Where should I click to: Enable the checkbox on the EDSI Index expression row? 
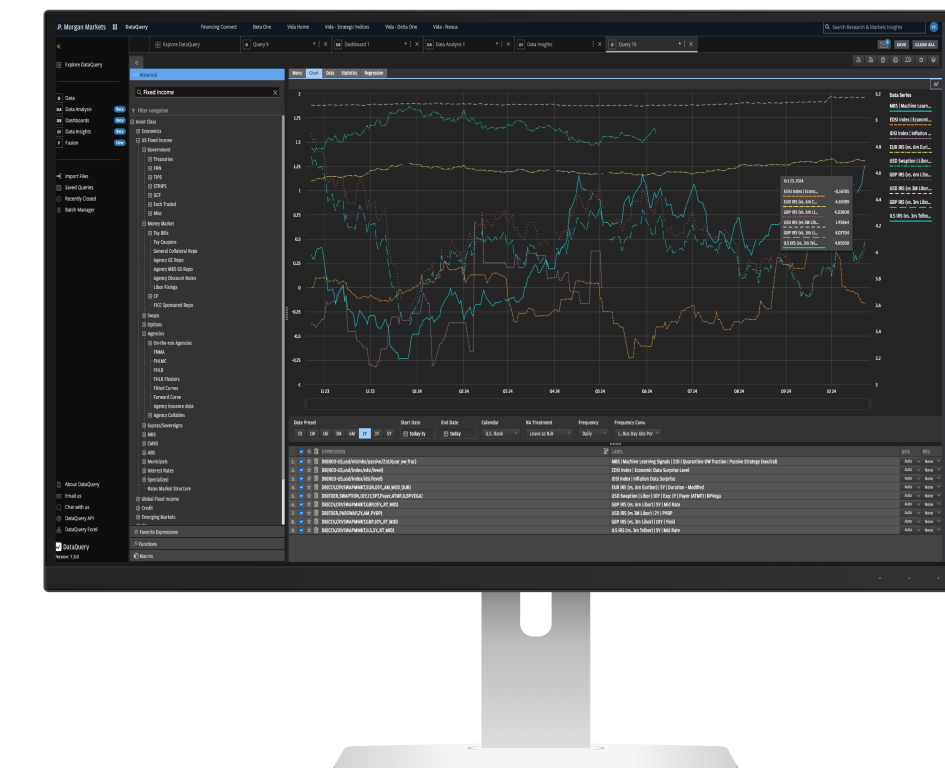click(301, 472)
